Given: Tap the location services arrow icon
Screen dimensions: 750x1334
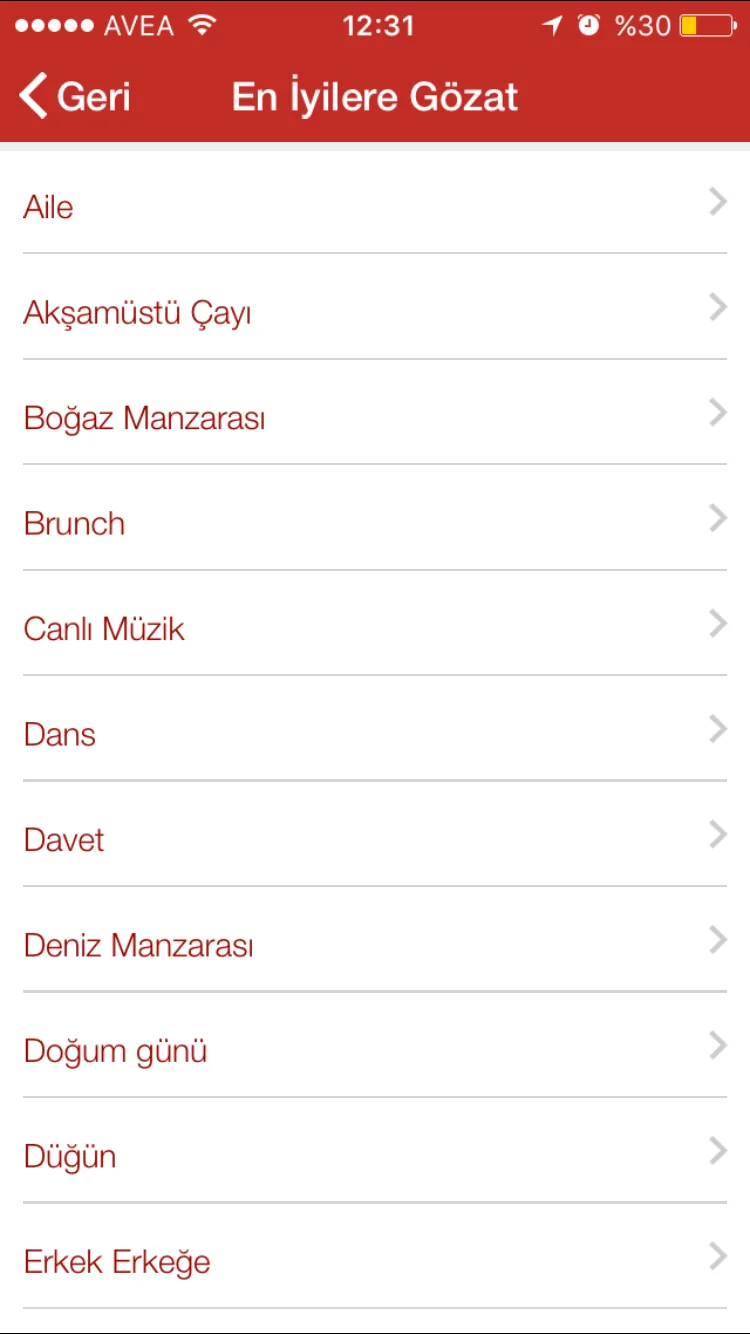Looking at the screenshot, I should coord(553,25).
